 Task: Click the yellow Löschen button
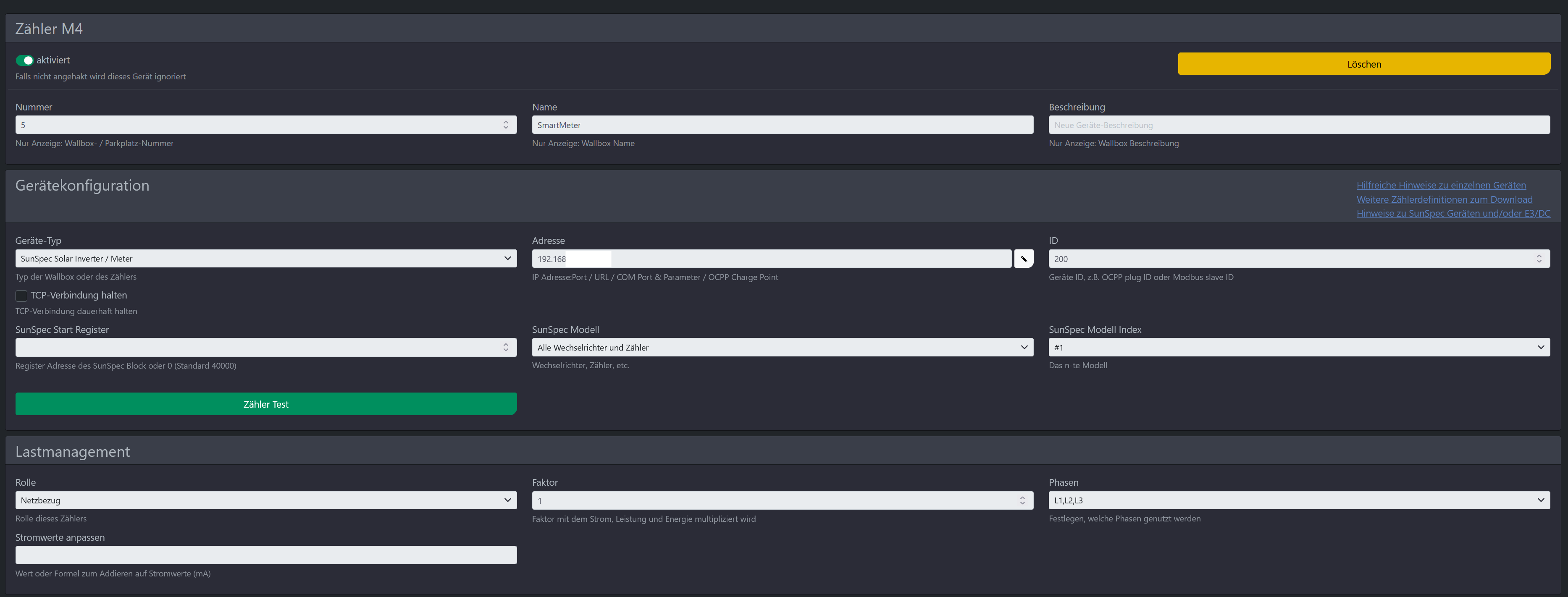pos(1363,64)
